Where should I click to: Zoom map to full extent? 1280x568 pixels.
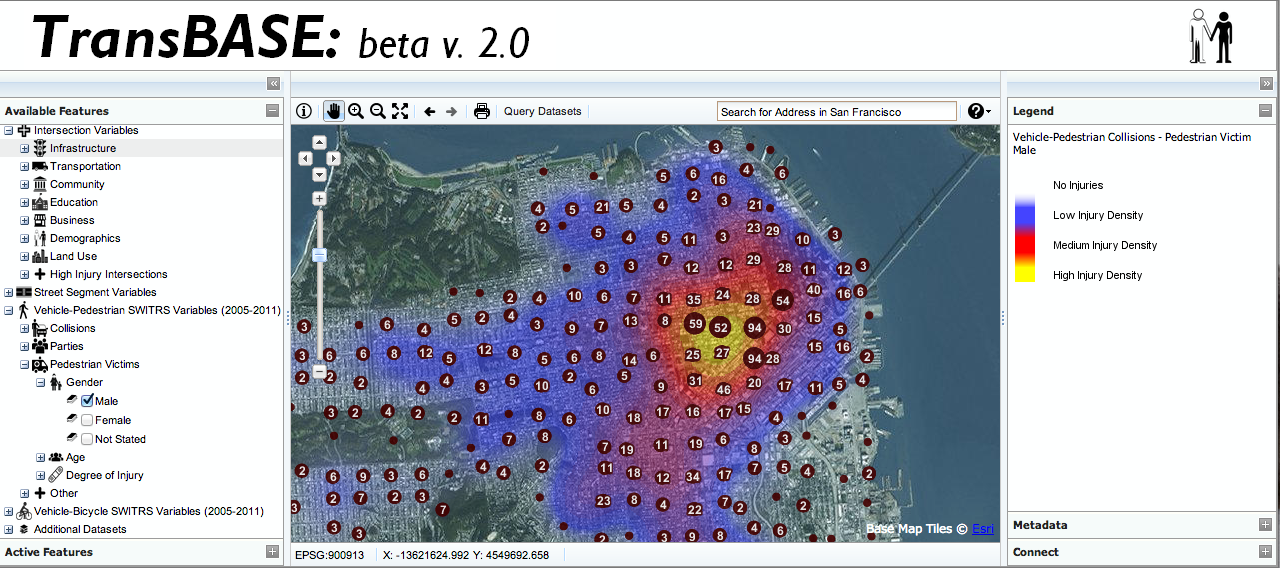coord(400,111)
